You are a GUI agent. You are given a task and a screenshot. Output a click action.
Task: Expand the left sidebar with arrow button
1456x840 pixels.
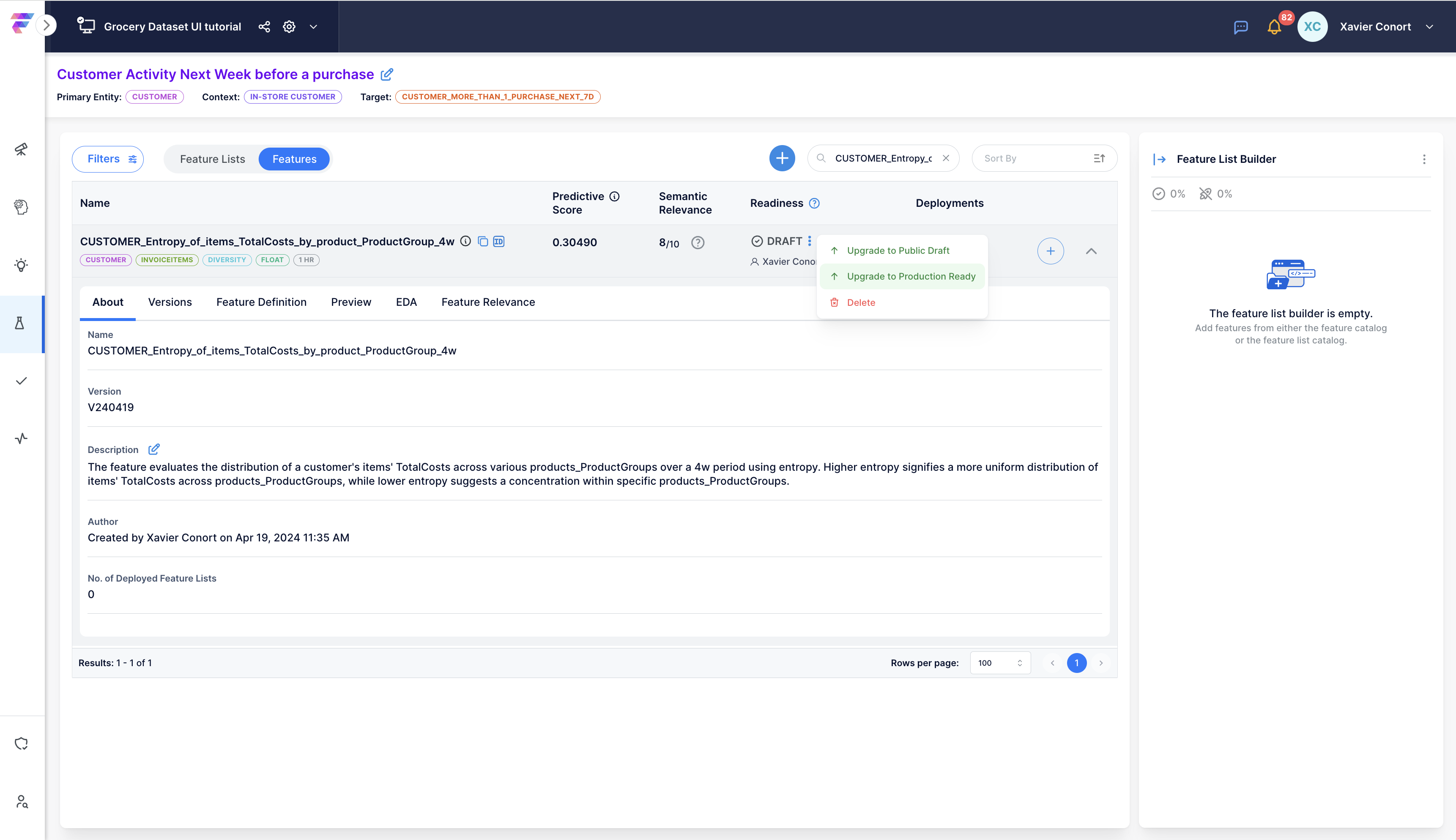point(47,25)
